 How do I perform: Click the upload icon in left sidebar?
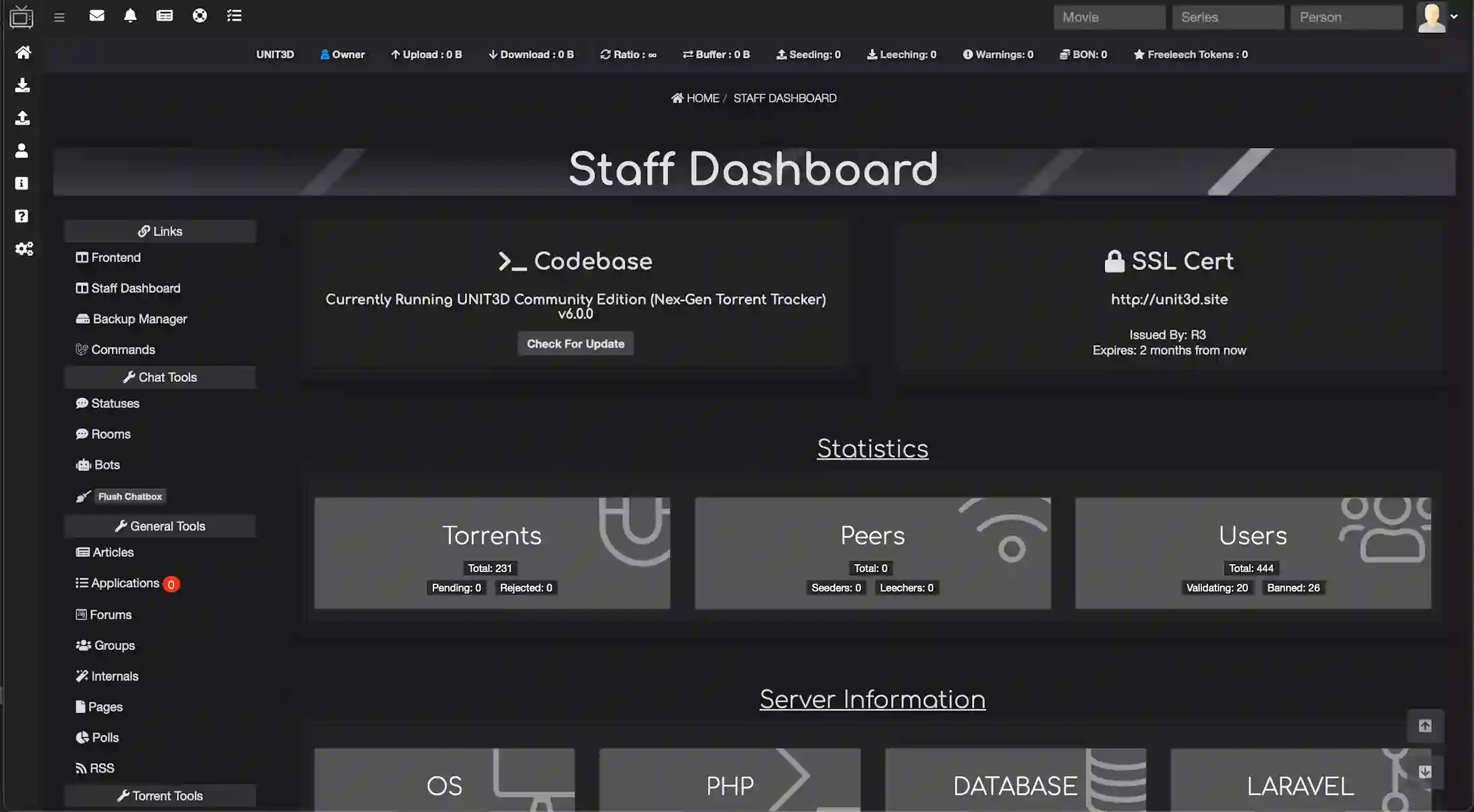(22, 118)
